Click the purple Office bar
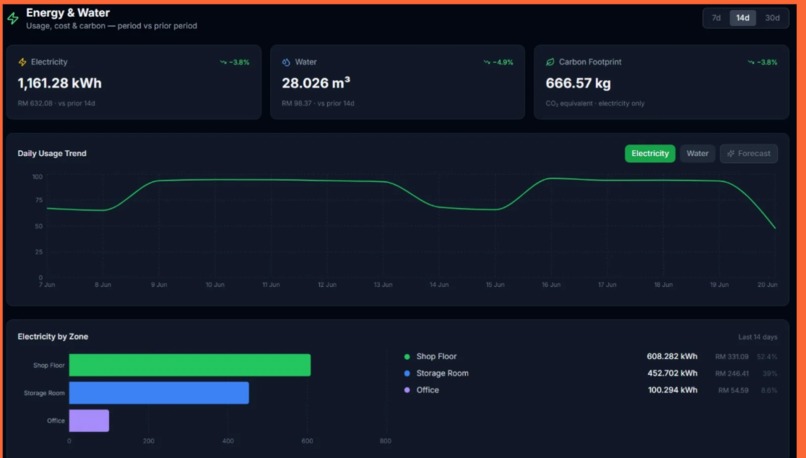 pyautogui.click(x=89, y=420)
